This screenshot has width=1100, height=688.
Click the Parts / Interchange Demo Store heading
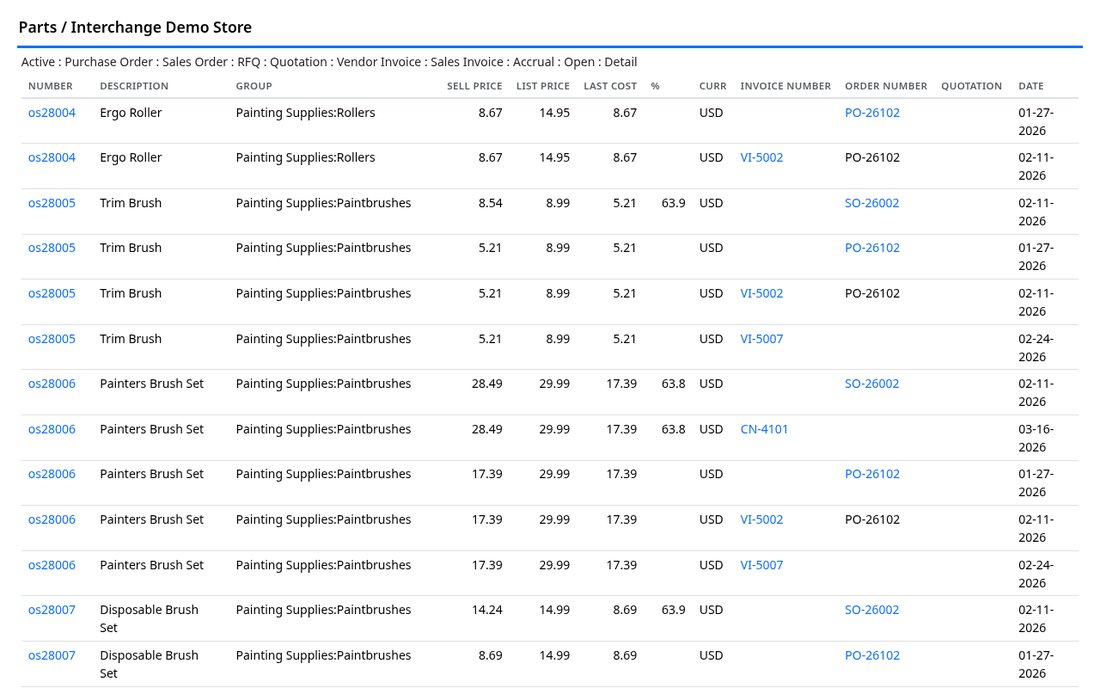[135, 27]
